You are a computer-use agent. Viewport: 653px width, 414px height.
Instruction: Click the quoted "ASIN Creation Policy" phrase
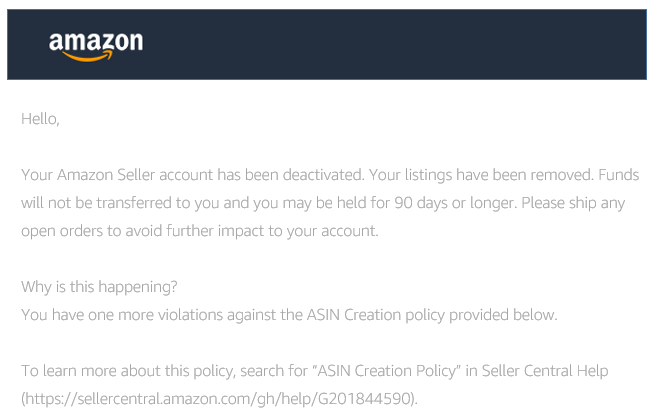[386, 371]
